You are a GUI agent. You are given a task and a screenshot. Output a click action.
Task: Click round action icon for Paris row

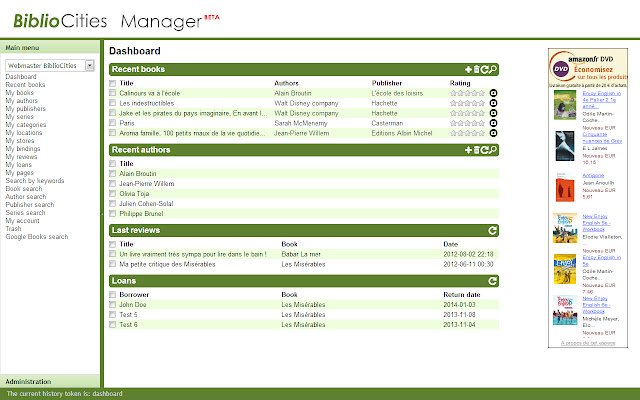493,123
